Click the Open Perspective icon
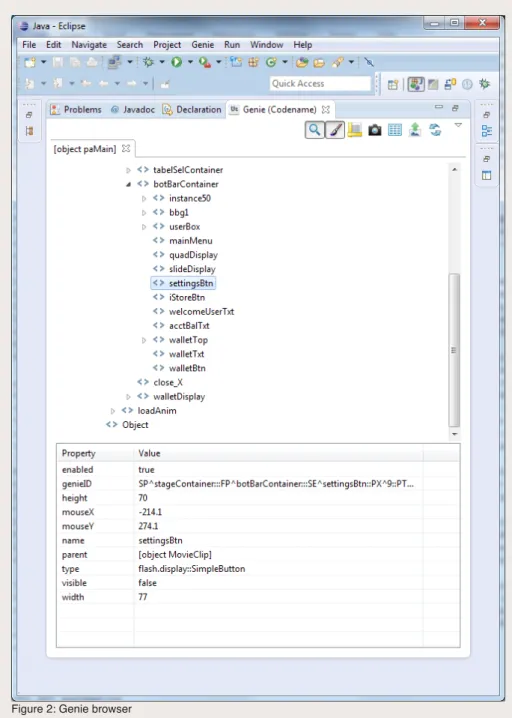Image resolution: width=512 pixels, height=718 pixels. 392,85
